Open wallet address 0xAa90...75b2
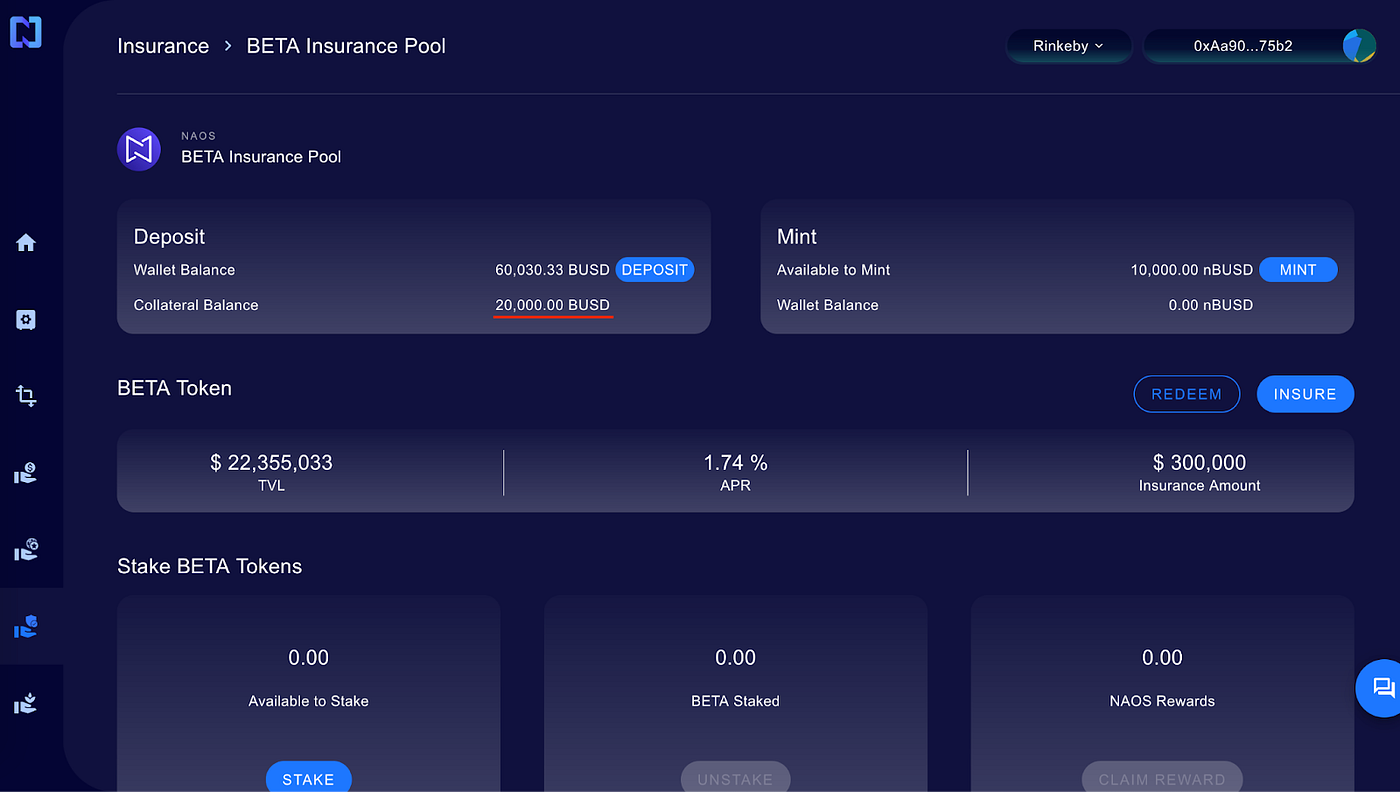1400x792 pixels. [1243, 46]
